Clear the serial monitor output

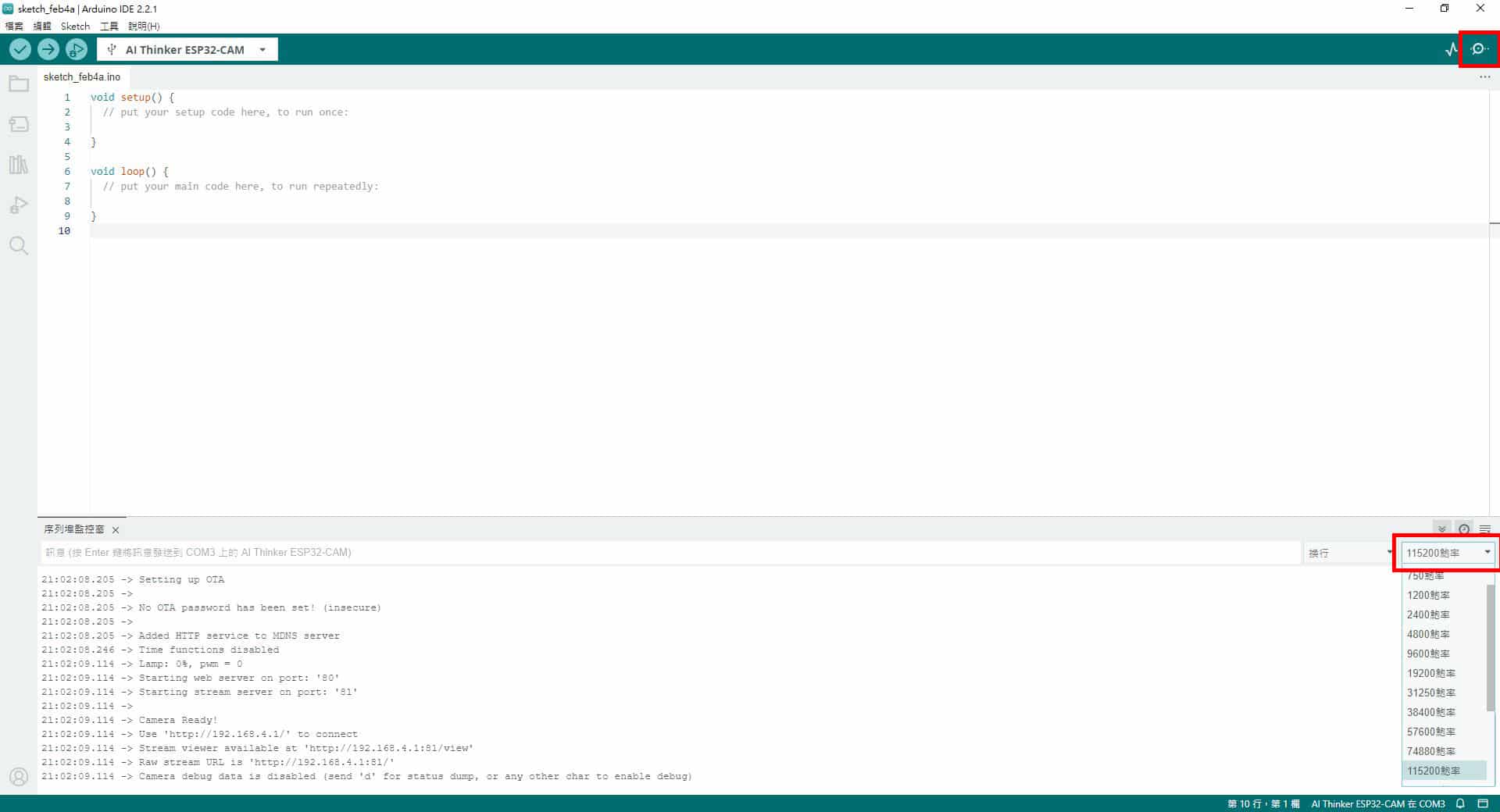[x=1485, y=529]
